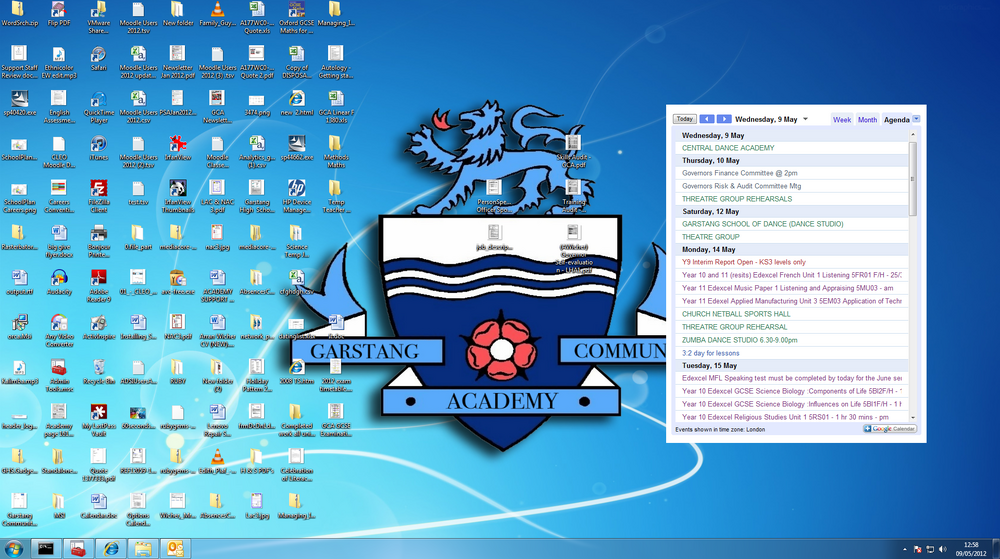Click the agenda scrollbar down arrow

tap(913, 417)
